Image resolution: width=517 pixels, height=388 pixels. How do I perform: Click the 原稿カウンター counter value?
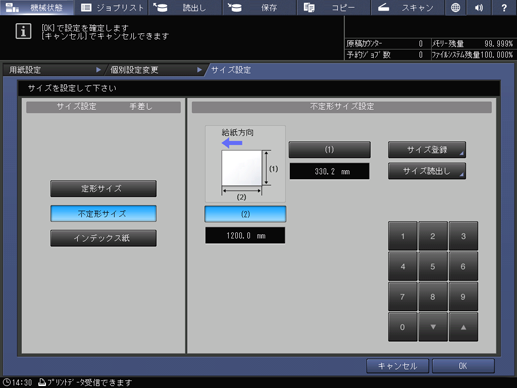[421, 44]
